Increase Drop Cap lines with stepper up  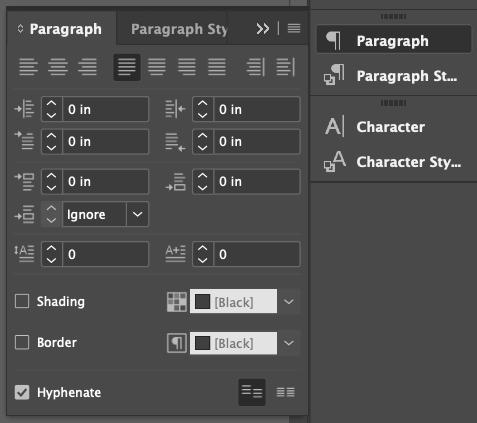coord(51,248)
